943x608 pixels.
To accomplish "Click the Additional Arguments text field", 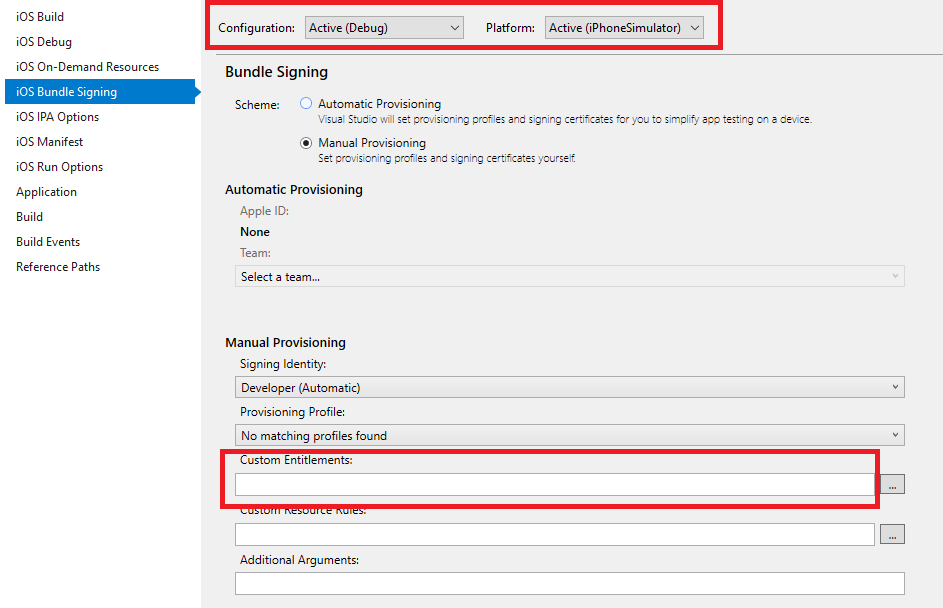I will point(570,583).
